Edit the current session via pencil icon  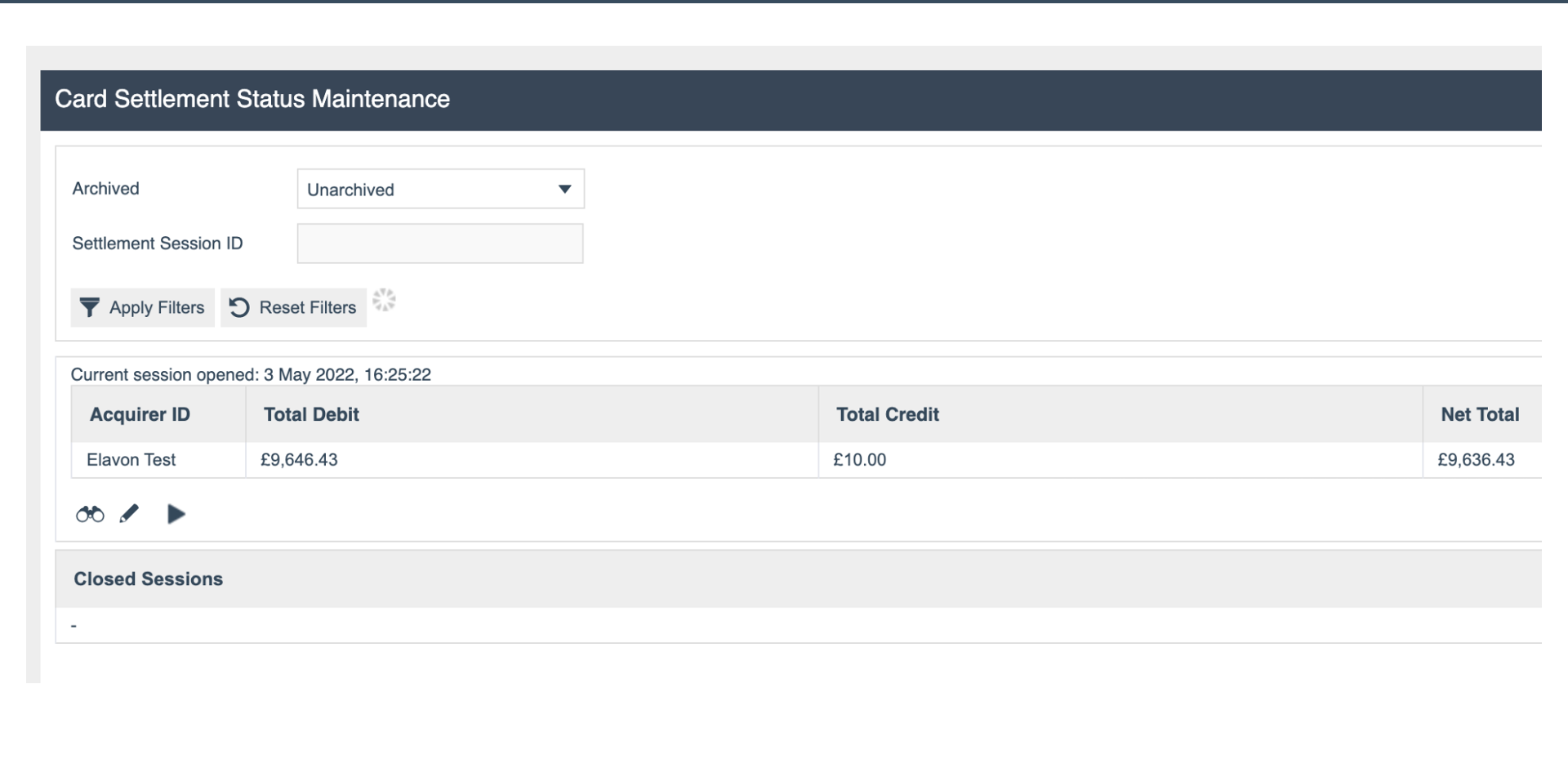(x=129, y=514)
